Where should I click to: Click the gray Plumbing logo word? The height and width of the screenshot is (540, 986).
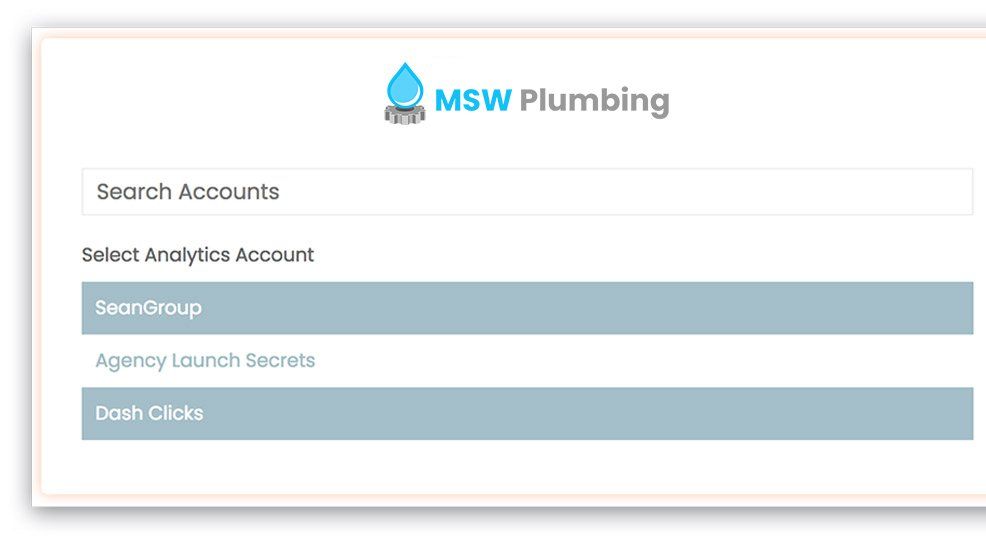pyautogui.click(x=594, y=101)
